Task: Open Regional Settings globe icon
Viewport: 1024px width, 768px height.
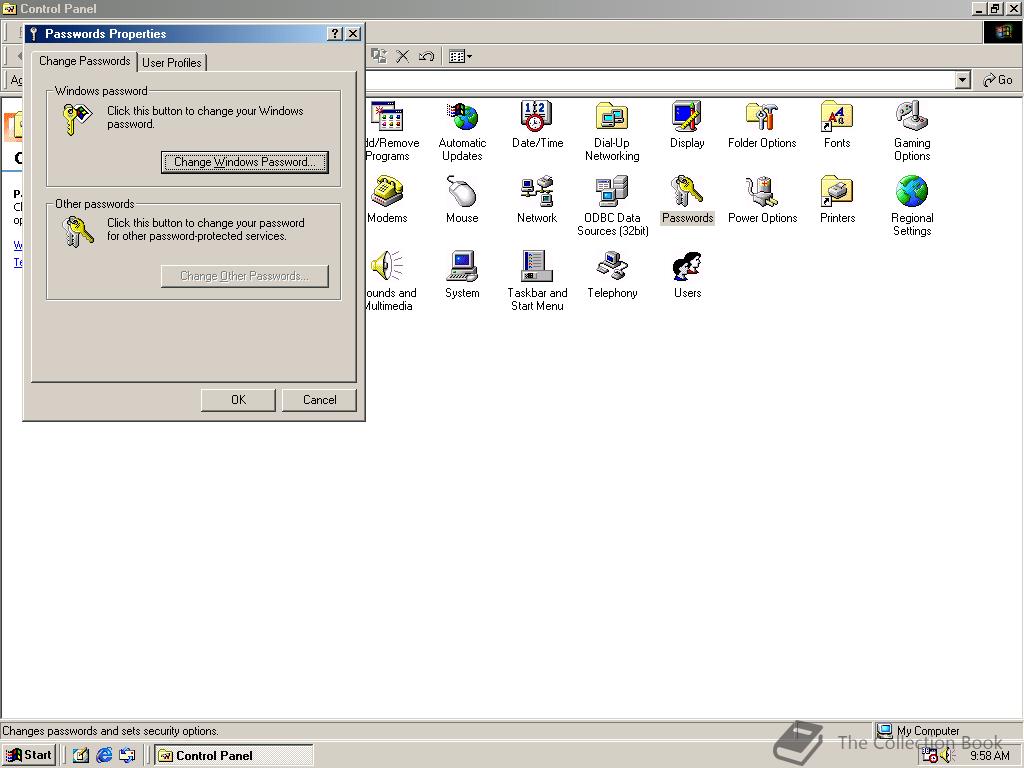Action: (912, 192)
